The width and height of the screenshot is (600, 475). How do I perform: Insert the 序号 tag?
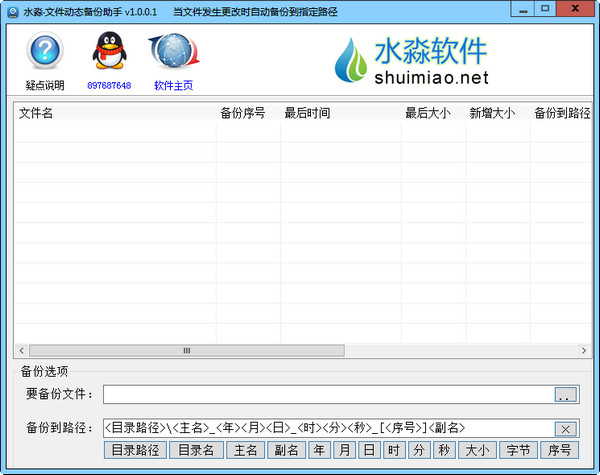pyautogui.click(x=559, y=450)
